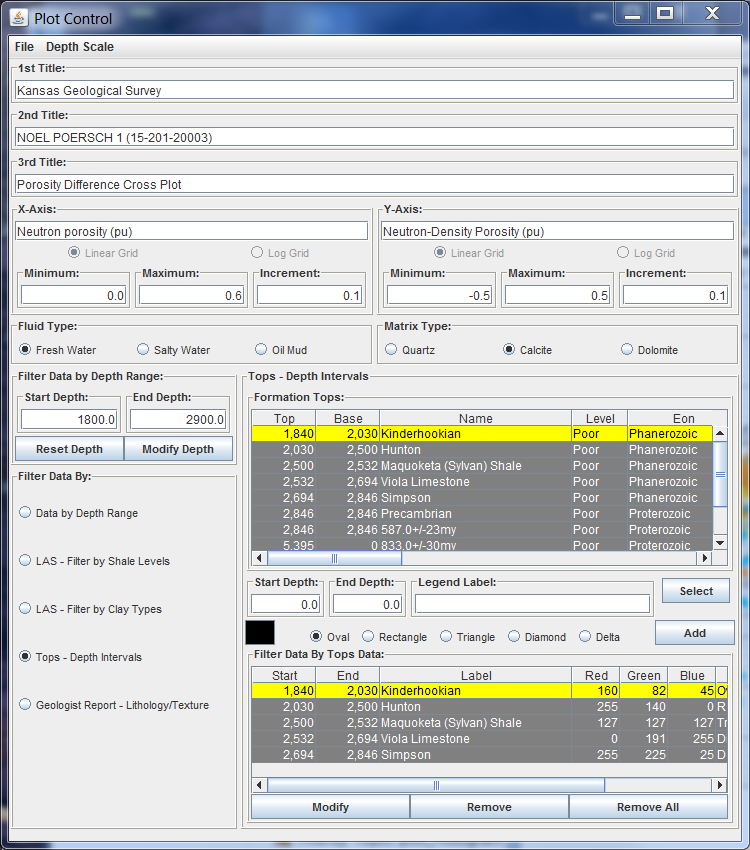Open the File menu

[24, 47]
